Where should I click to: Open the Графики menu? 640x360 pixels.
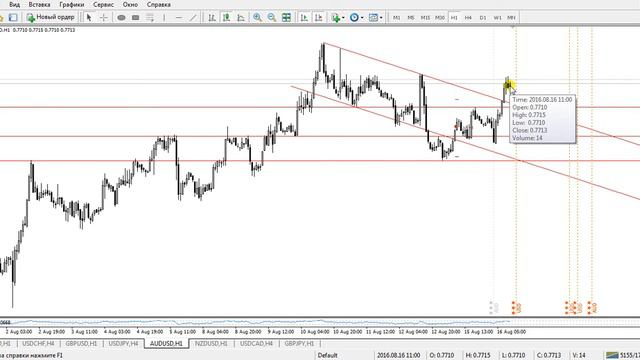coord(71,4)
